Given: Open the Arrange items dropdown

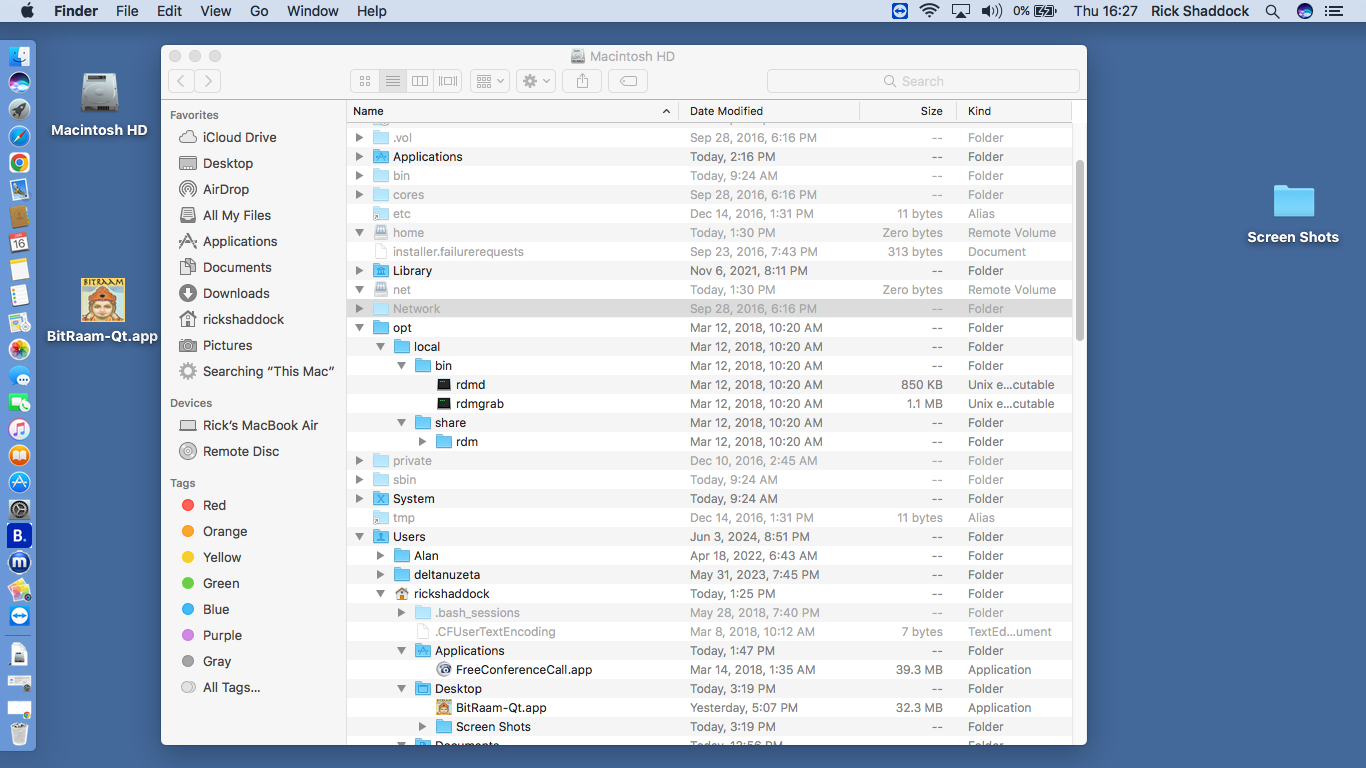Looking at the screenshot, I should (x=490, y=81).
